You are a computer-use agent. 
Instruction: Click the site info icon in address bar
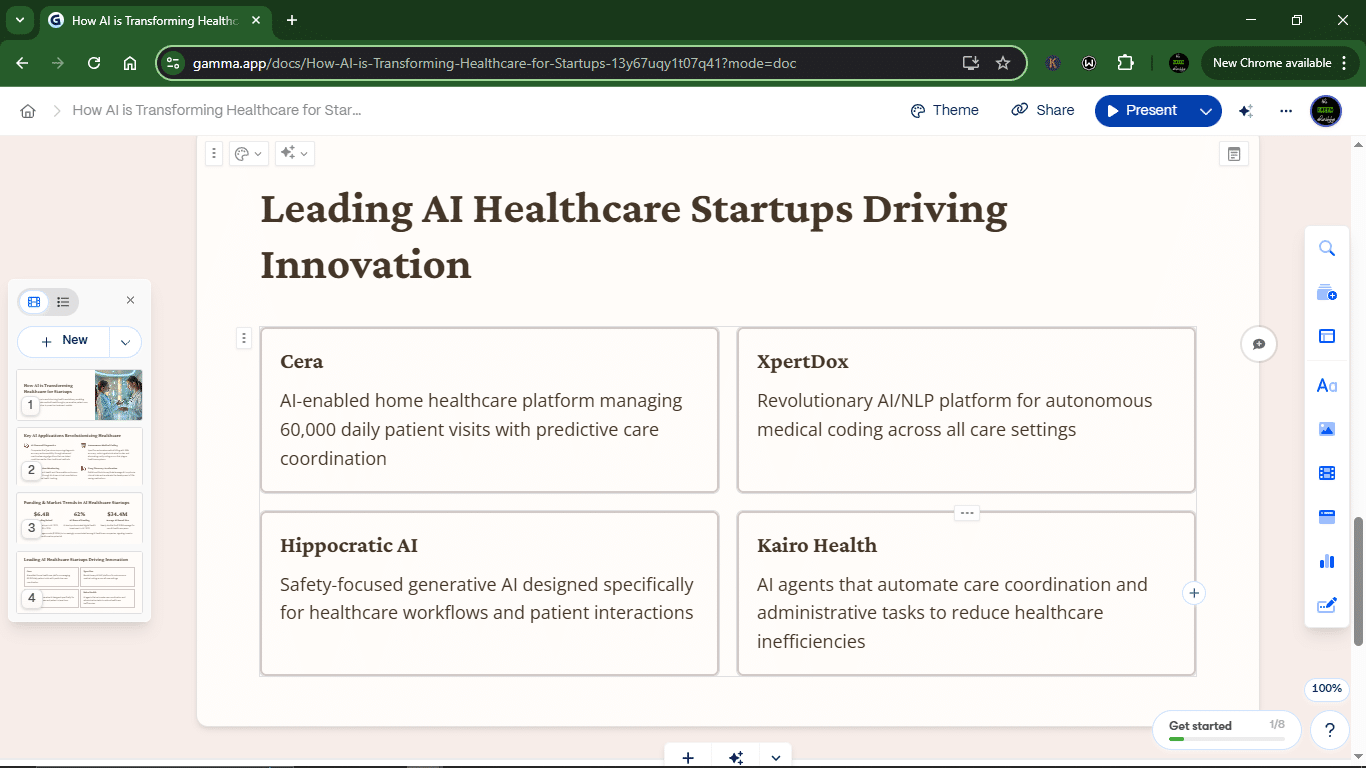click(174, 63)
